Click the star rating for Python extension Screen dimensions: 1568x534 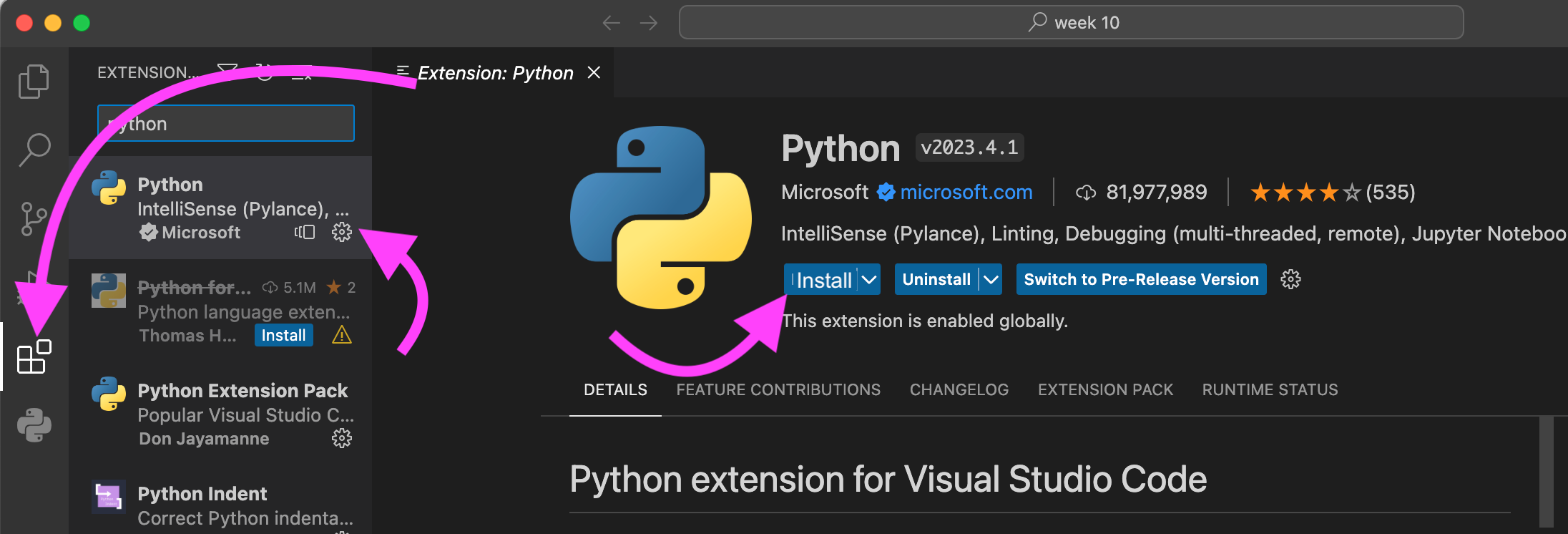click(1305, 192)
